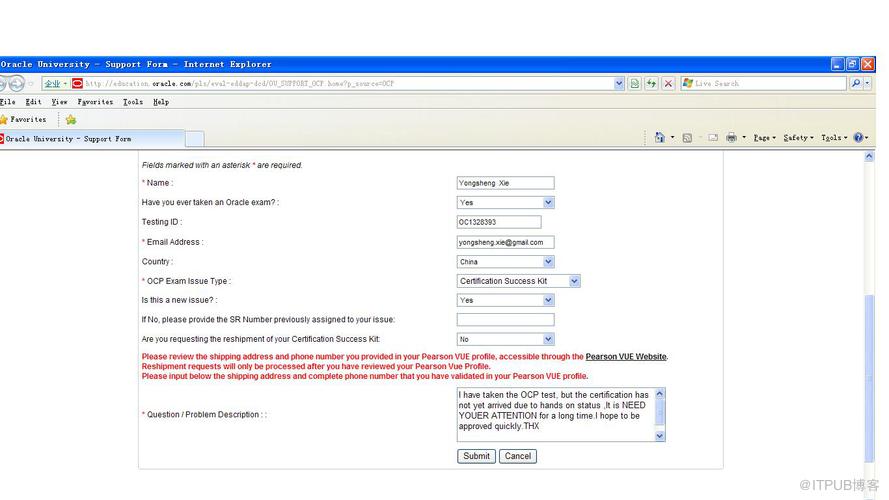Minimize the Internet Explorer window
The height and width of the screenshot is (500, 889).
838,64
